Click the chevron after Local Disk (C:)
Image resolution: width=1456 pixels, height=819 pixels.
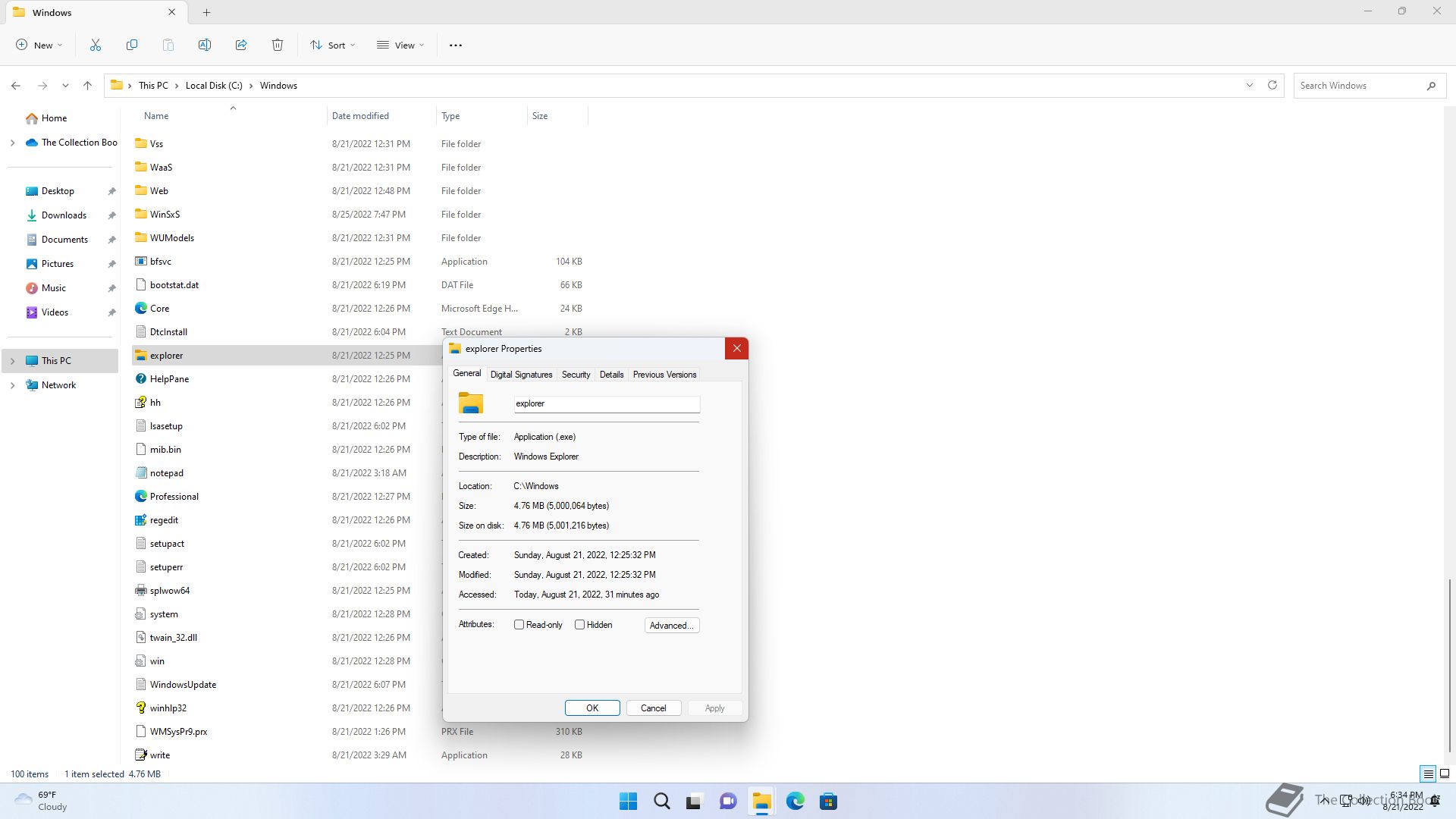coord(251,86)
